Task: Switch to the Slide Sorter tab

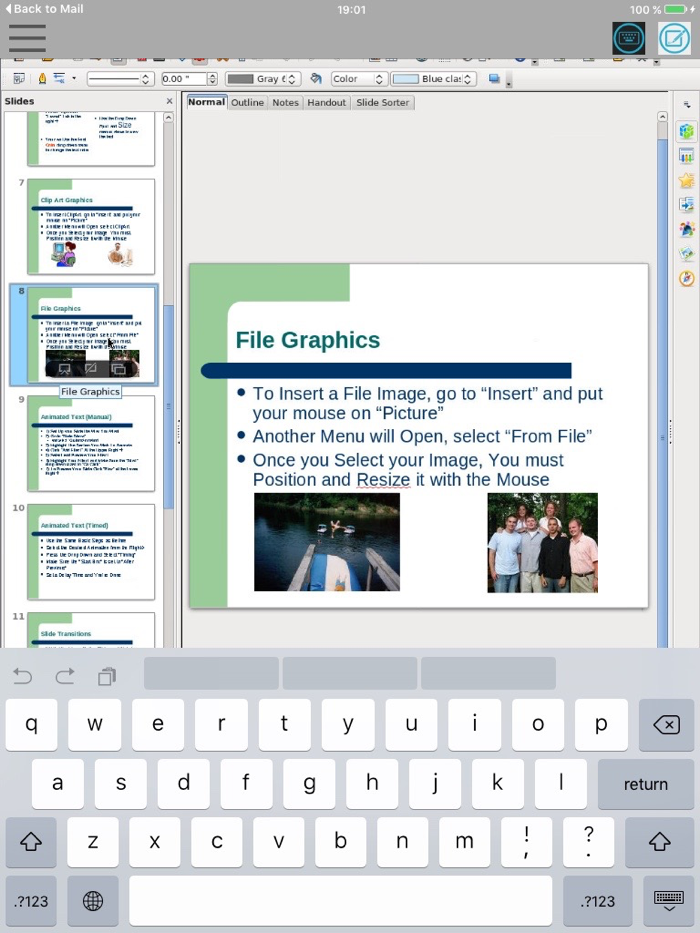Action: click(x=383, y=102)
